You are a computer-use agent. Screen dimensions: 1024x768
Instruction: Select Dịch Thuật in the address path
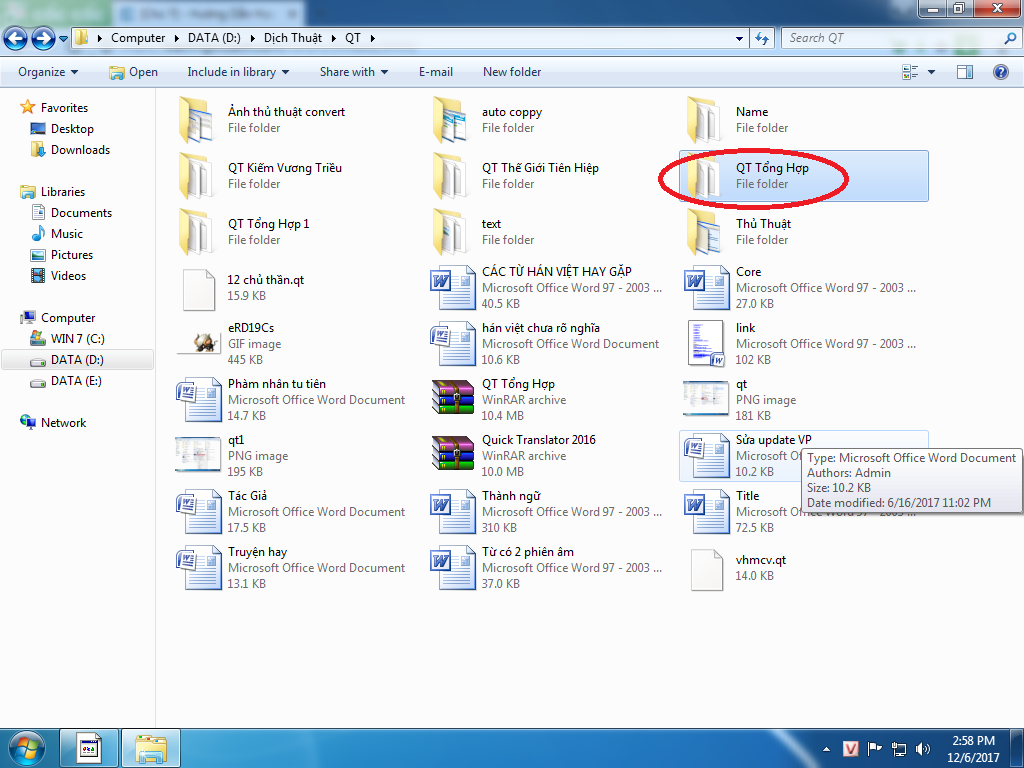click(294, 38)
